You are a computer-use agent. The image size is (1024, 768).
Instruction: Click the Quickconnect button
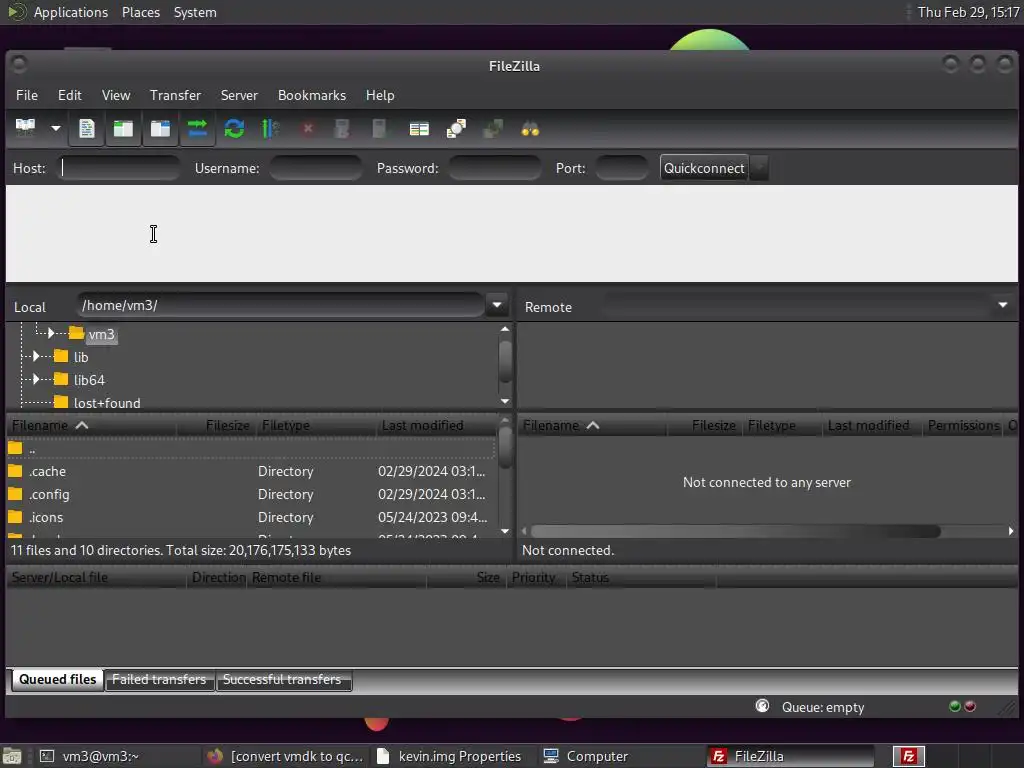(704, 168)
